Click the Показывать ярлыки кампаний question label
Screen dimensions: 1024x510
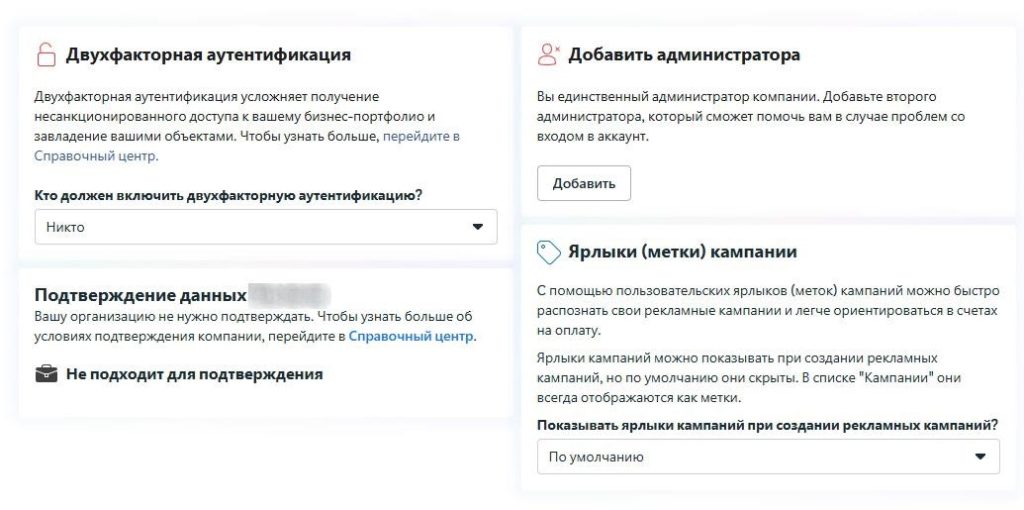767,425
